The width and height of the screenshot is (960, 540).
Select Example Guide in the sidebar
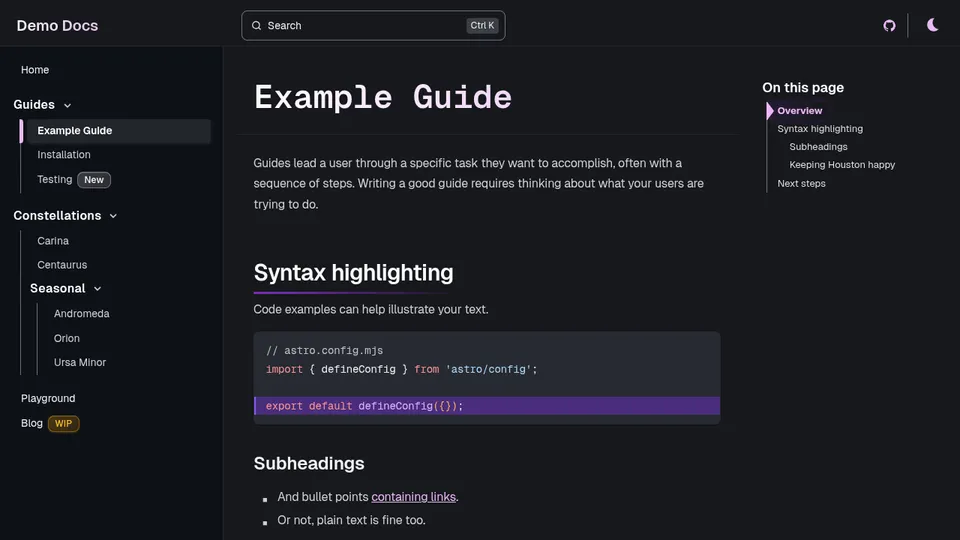pos(75,131)
